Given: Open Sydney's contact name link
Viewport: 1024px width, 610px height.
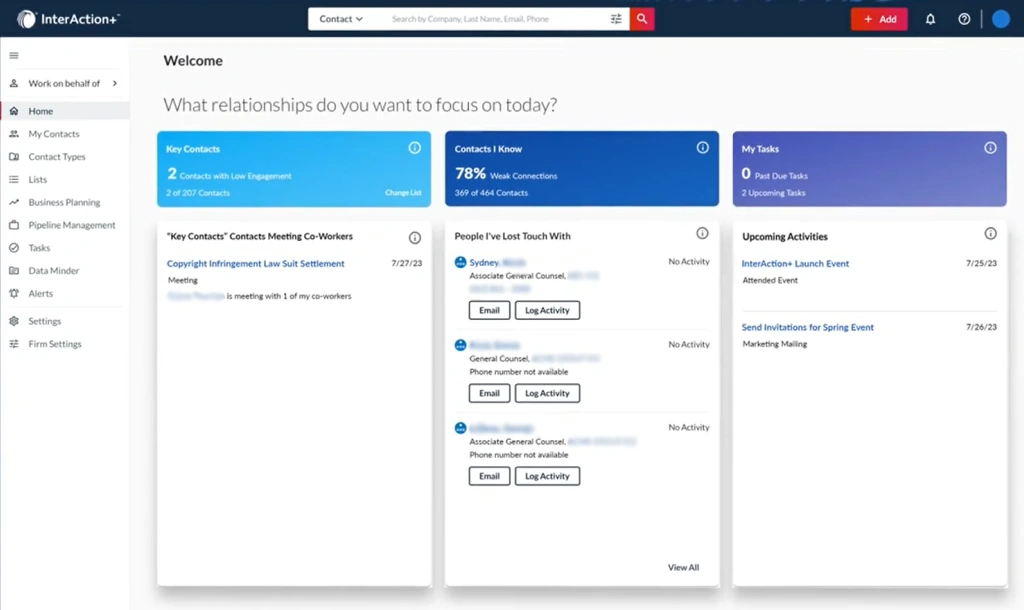Looking at the screenshot, I should coord(498,262).
